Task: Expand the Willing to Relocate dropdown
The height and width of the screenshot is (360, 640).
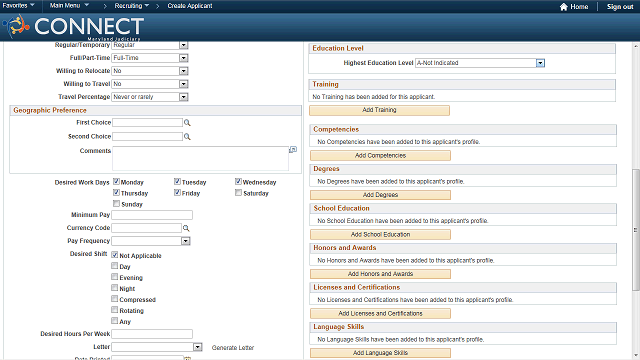Action: coord(184,71)
